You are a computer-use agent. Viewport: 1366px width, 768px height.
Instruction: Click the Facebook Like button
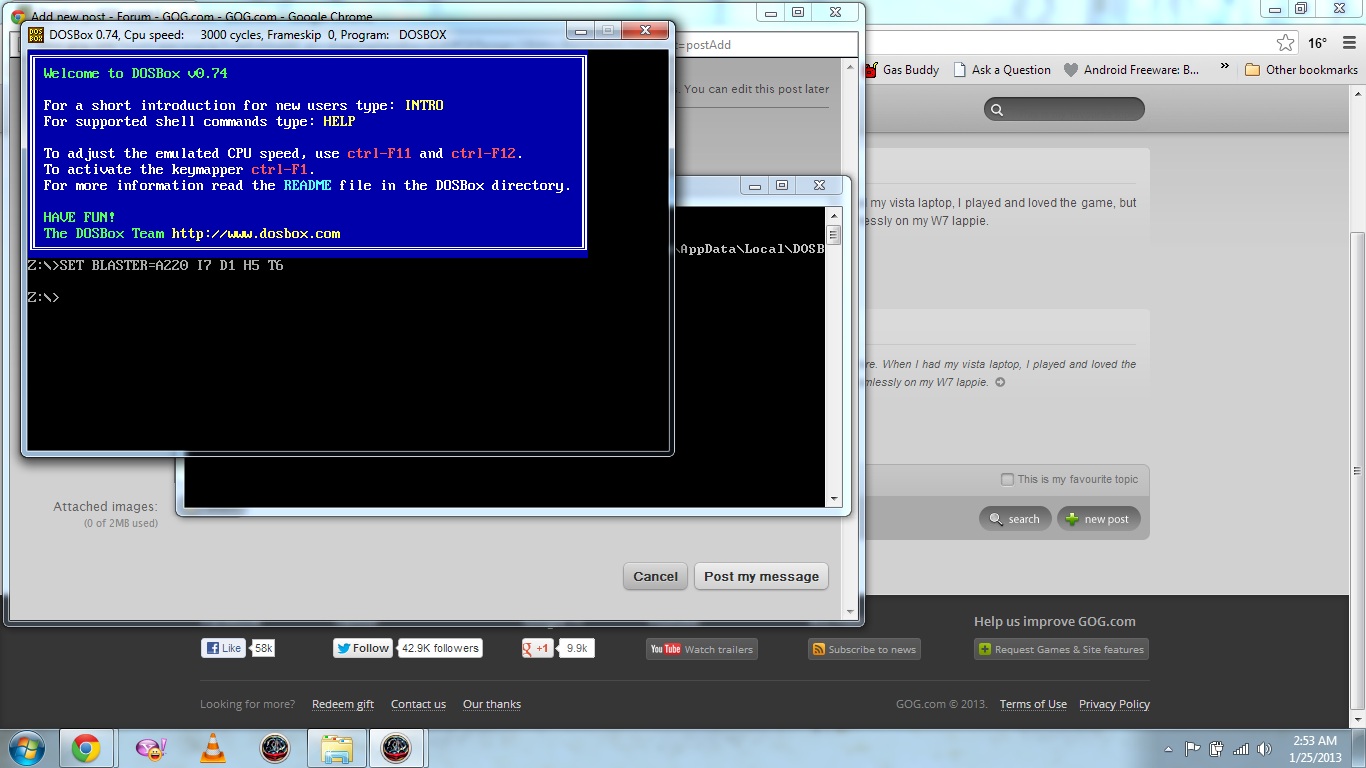click(224, 648)
